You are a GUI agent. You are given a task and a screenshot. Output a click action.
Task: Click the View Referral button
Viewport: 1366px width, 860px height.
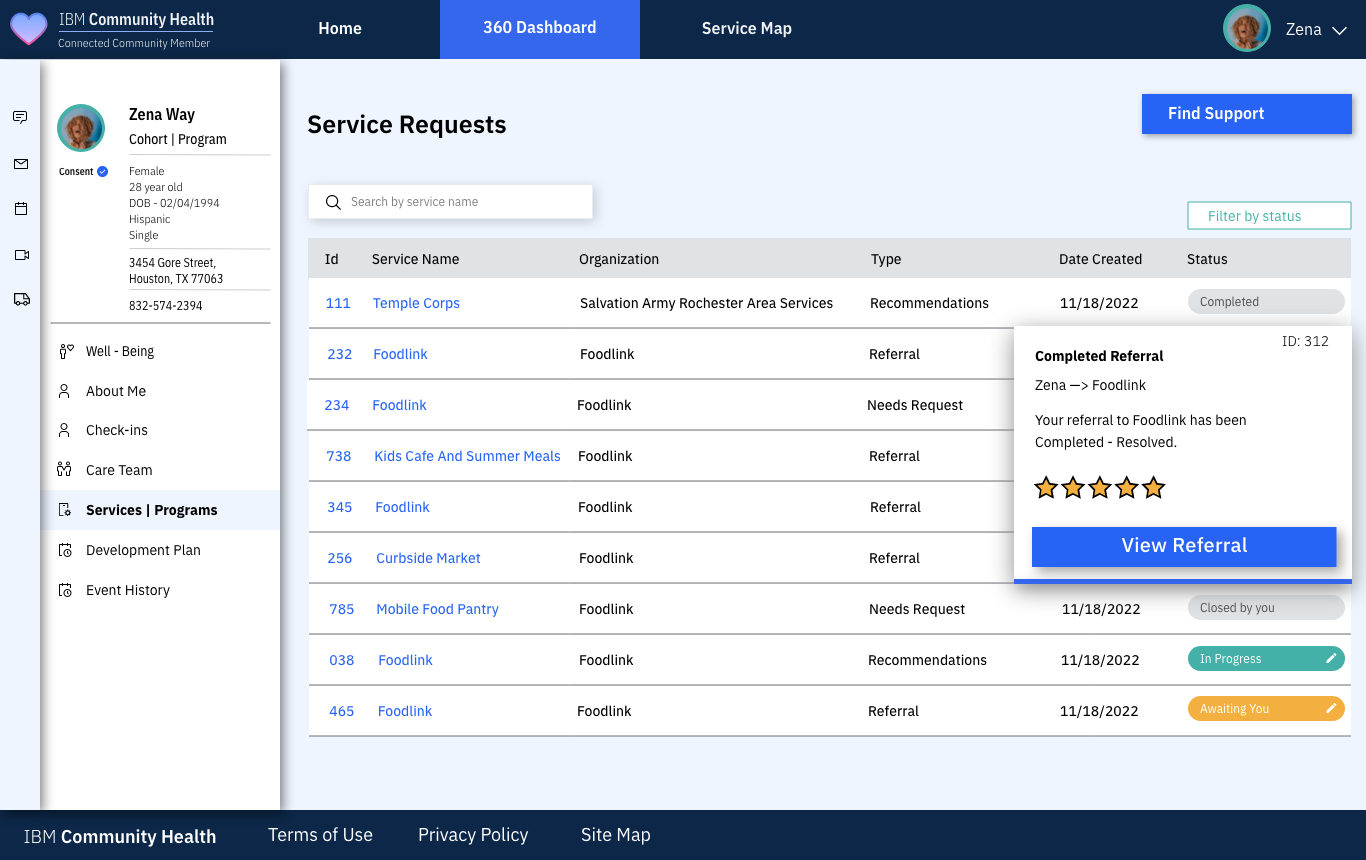click(1184, 546)
